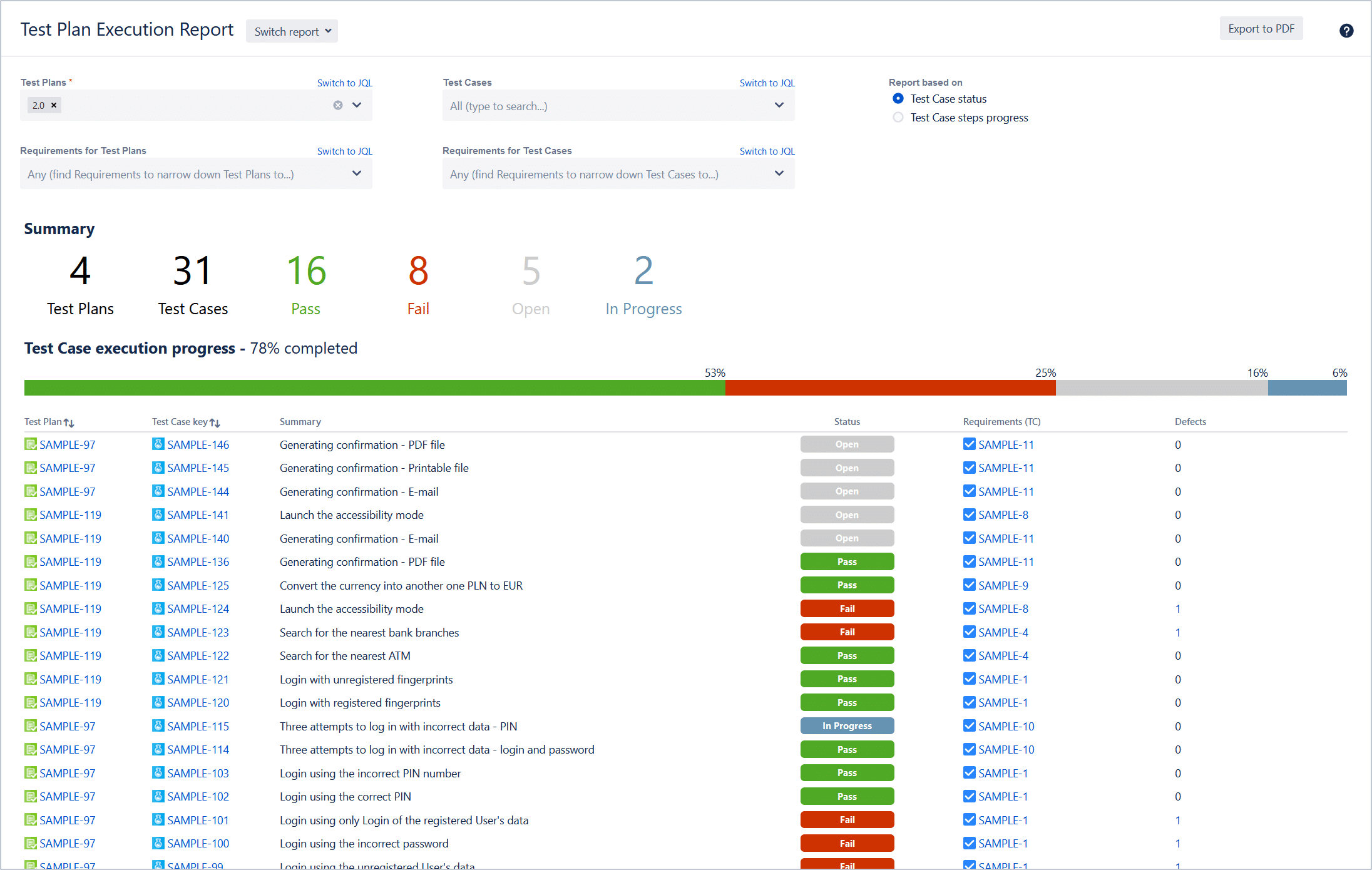Image resolution: width=1372 pixels, height=870 pixels.
Task: Click the test case icon beside SAMPLE-146
Action: pos(157,444)
